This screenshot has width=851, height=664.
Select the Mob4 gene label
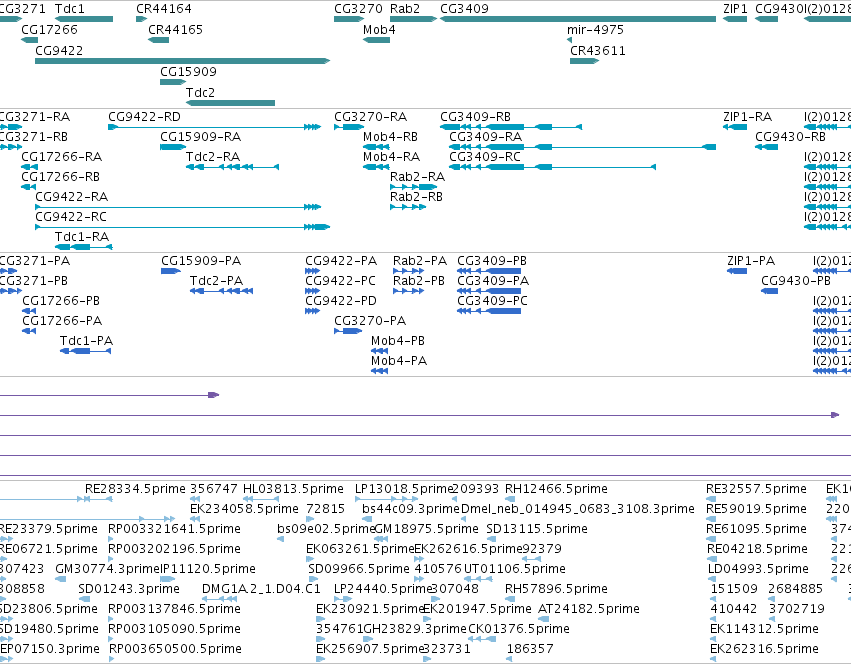379,29
